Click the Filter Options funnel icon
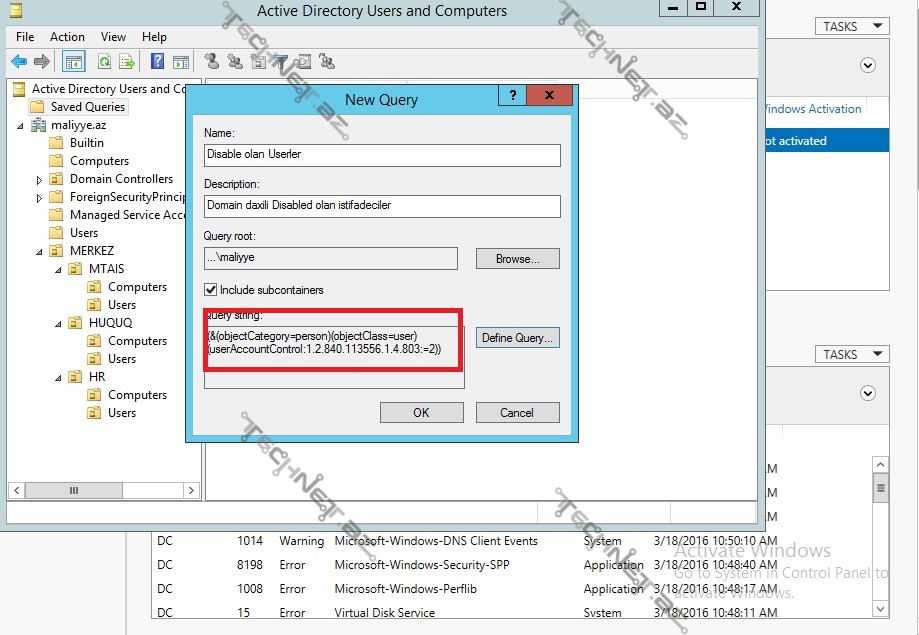This screenshot has width=919, height=635. point(281,62)
